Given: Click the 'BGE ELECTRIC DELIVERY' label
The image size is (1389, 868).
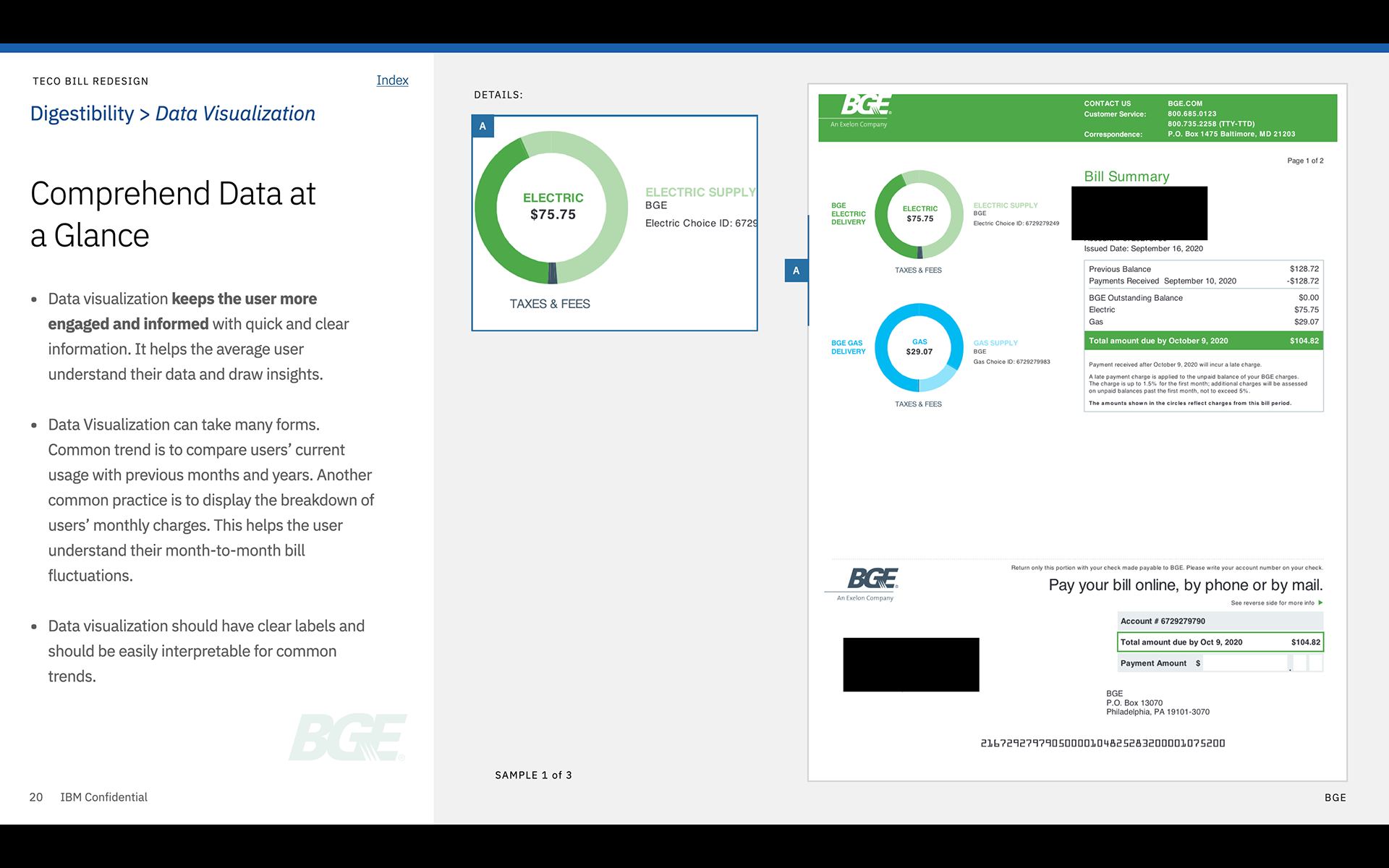Looking at the screenshot, I should pyautogui.click(x=848, y=214).
